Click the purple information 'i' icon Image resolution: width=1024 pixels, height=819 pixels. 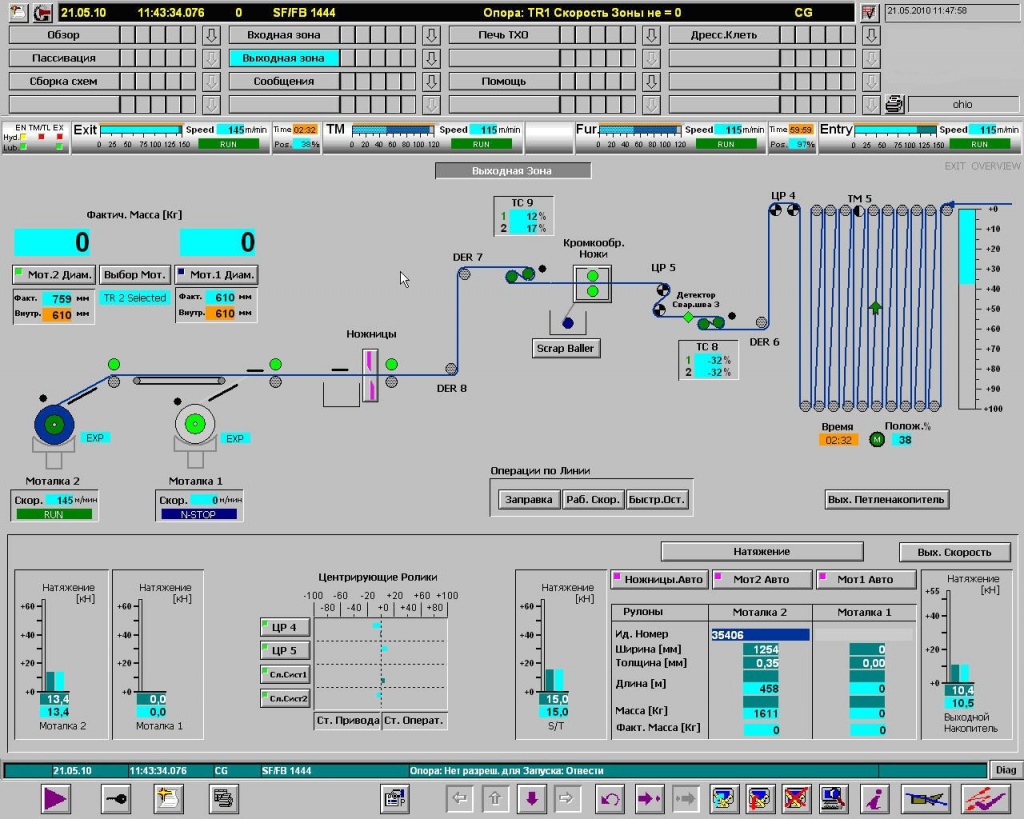(x=876, y=798)
